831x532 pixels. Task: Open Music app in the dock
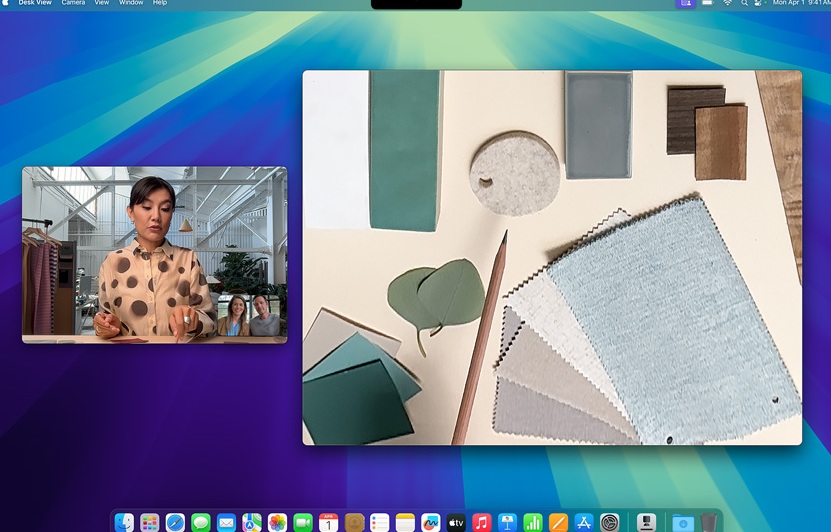[x=482, y=523]
